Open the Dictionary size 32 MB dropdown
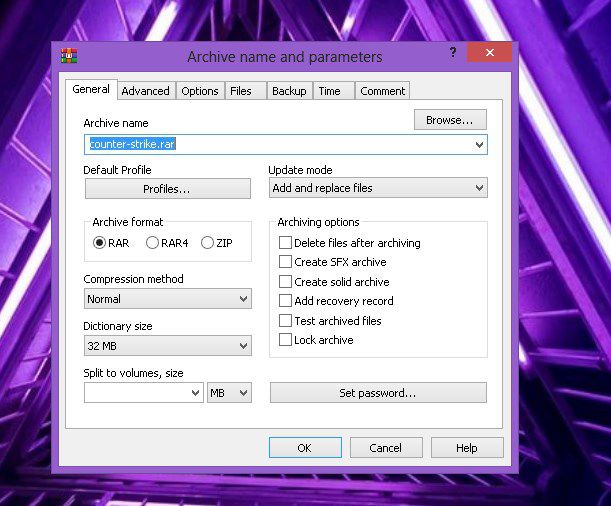 click(x=168, y=346)
